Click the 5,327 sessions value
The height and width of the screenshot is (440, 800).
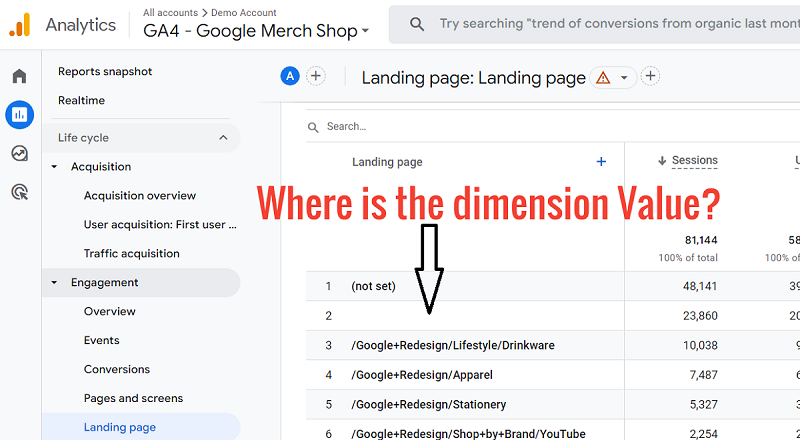[704, 405]
